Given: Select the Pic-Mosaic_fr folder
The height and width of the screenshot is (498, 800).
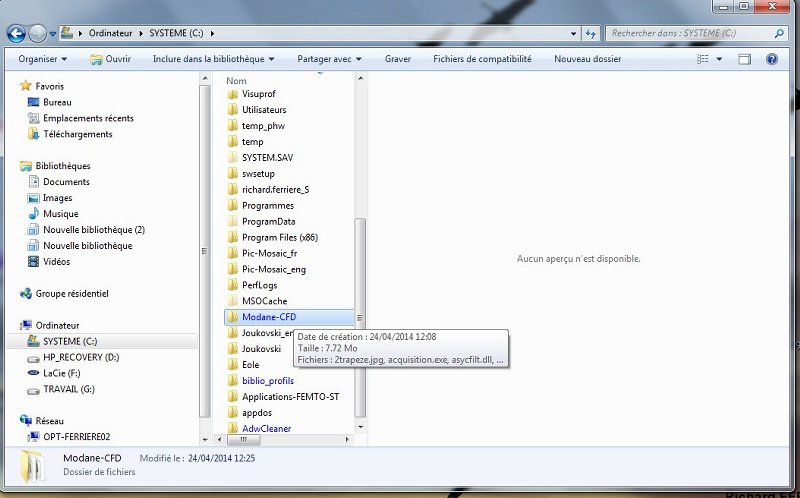Looking at the screenshot, I should click(x=269, y=253).
